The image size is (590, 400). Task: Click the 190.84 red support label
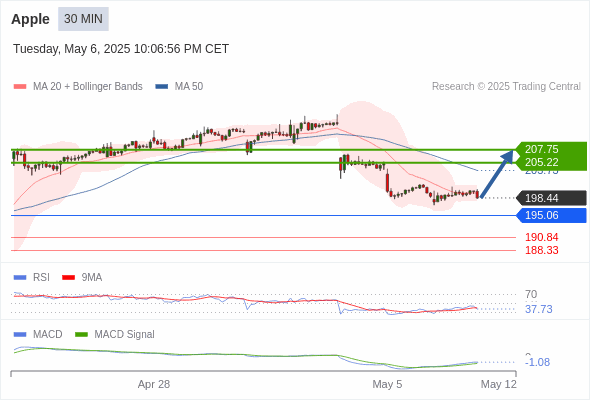541,237
